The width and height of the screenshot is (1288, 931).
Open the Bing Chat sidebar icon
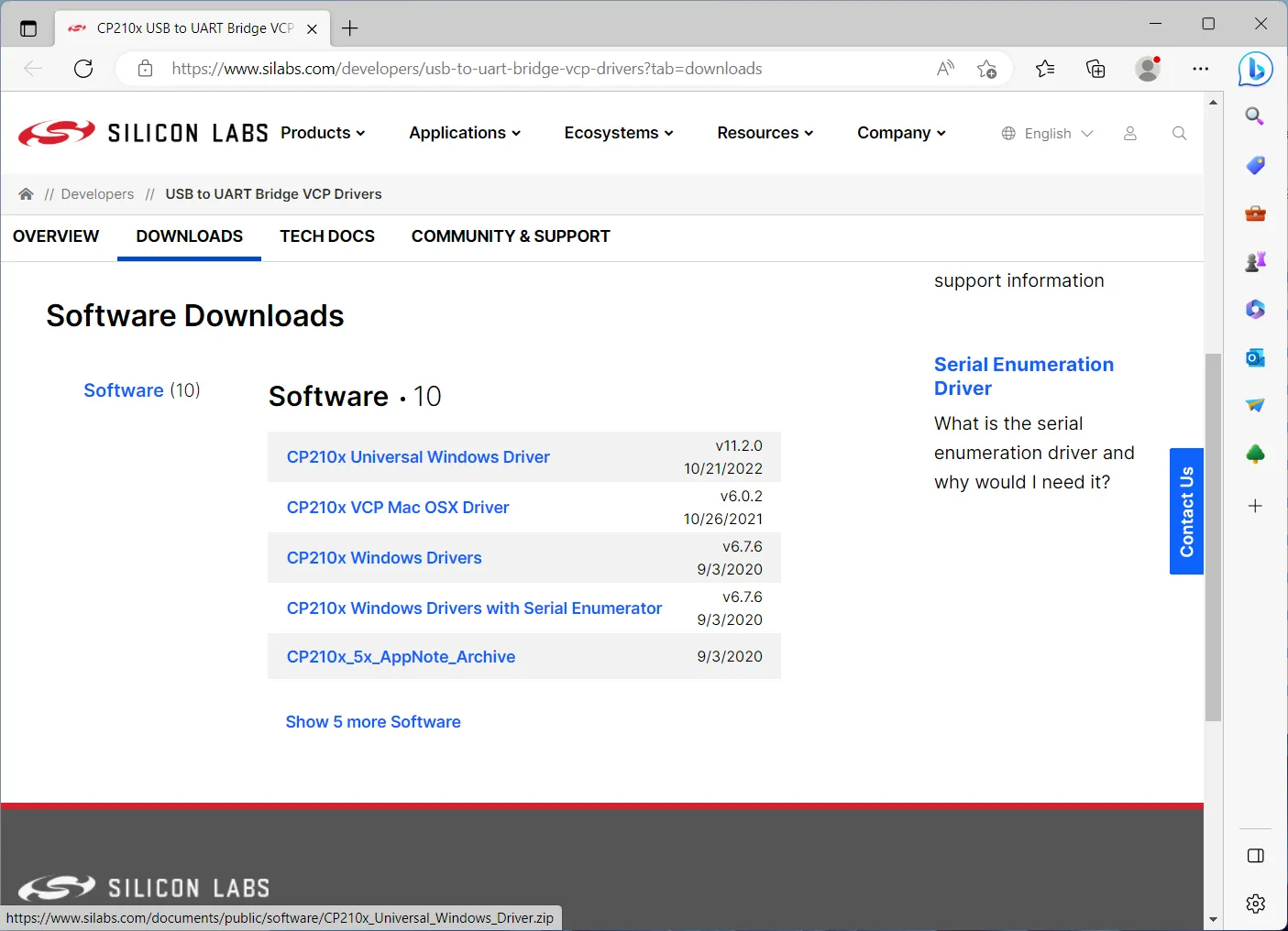(x=1255, y=69)
